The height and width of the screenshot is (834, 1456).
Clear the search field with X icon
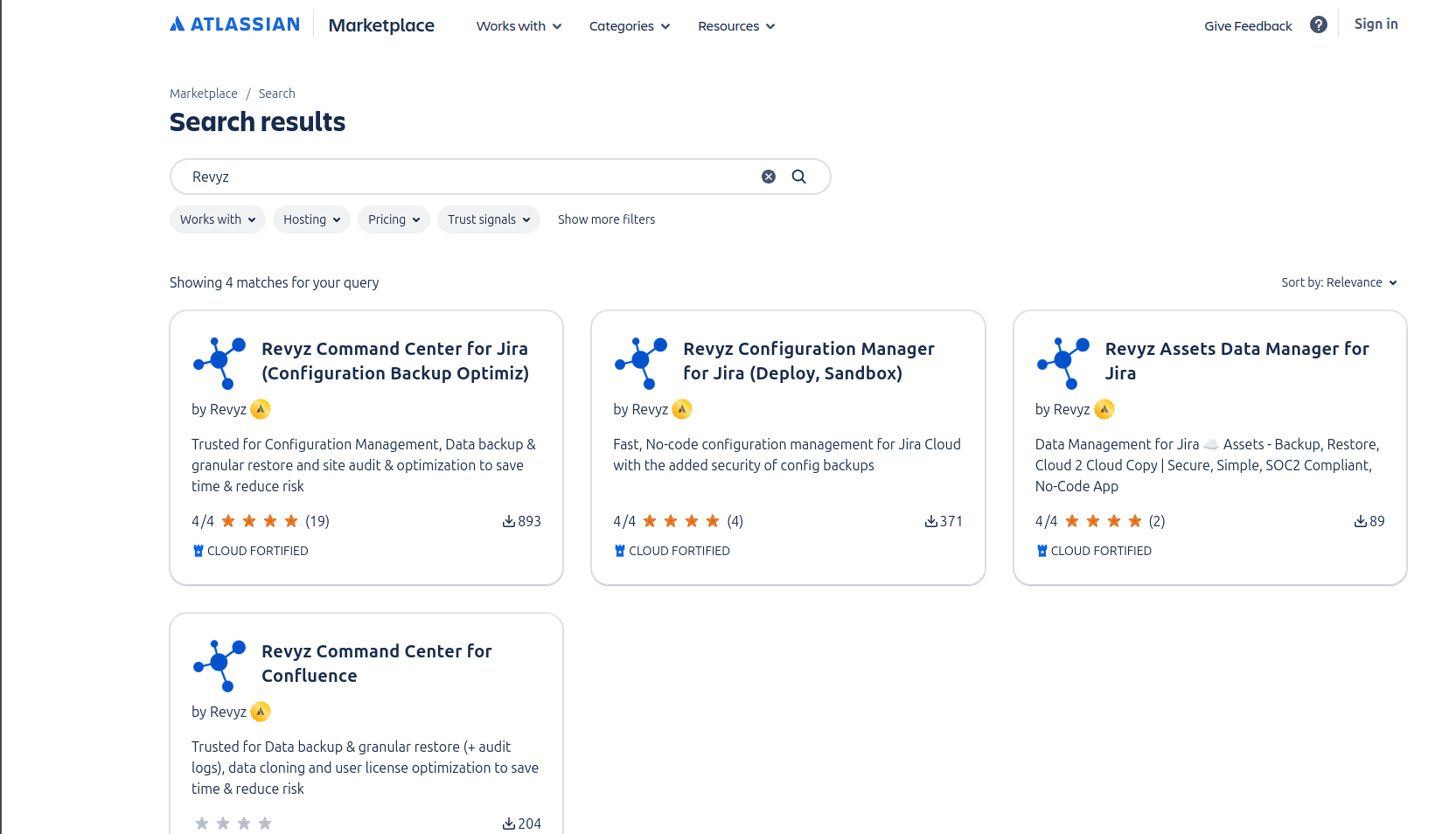point(768,177)
